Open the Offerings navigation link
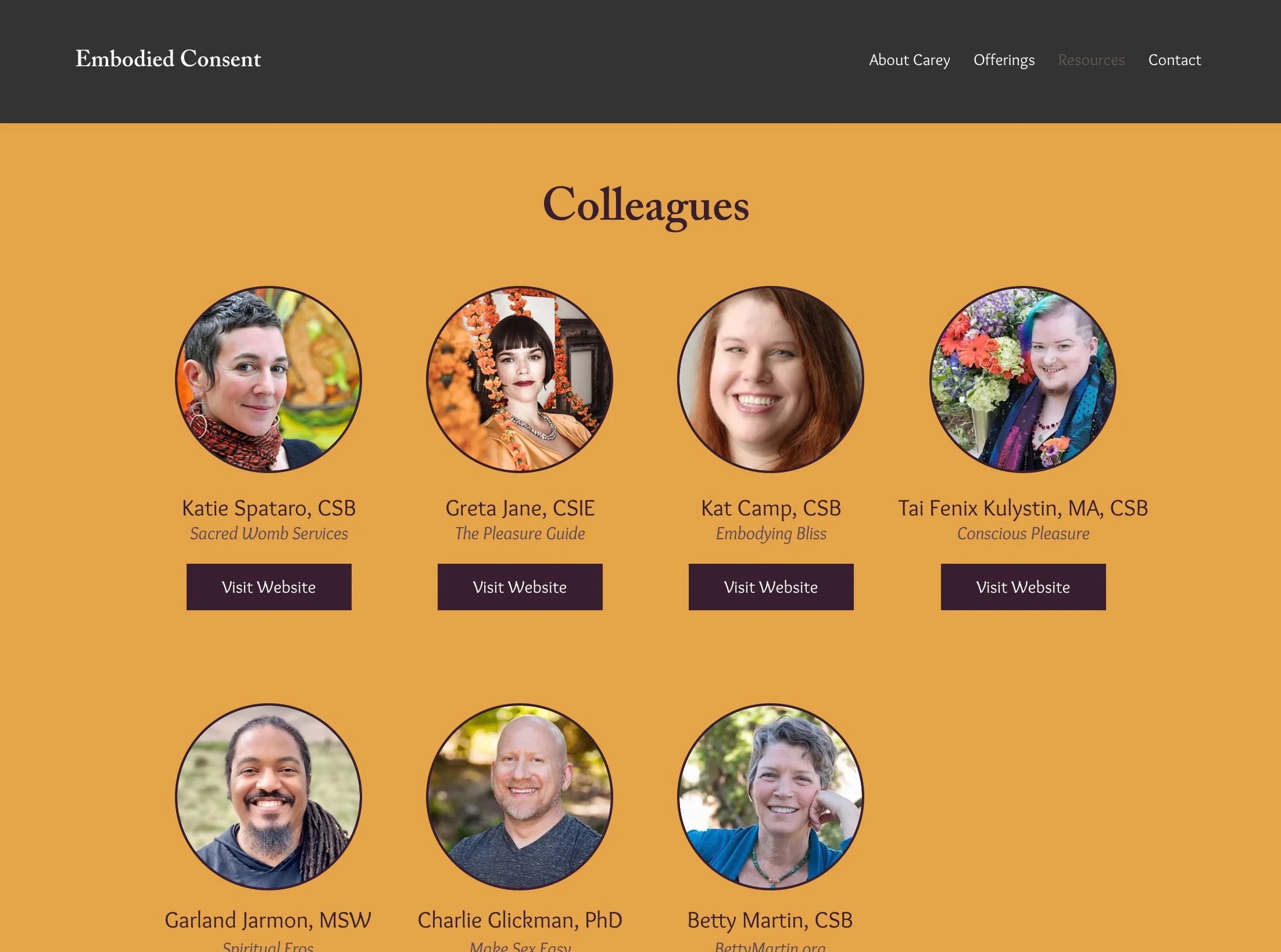The height and width of the screenshot is (952, 1281). (x=1004, y=60)
